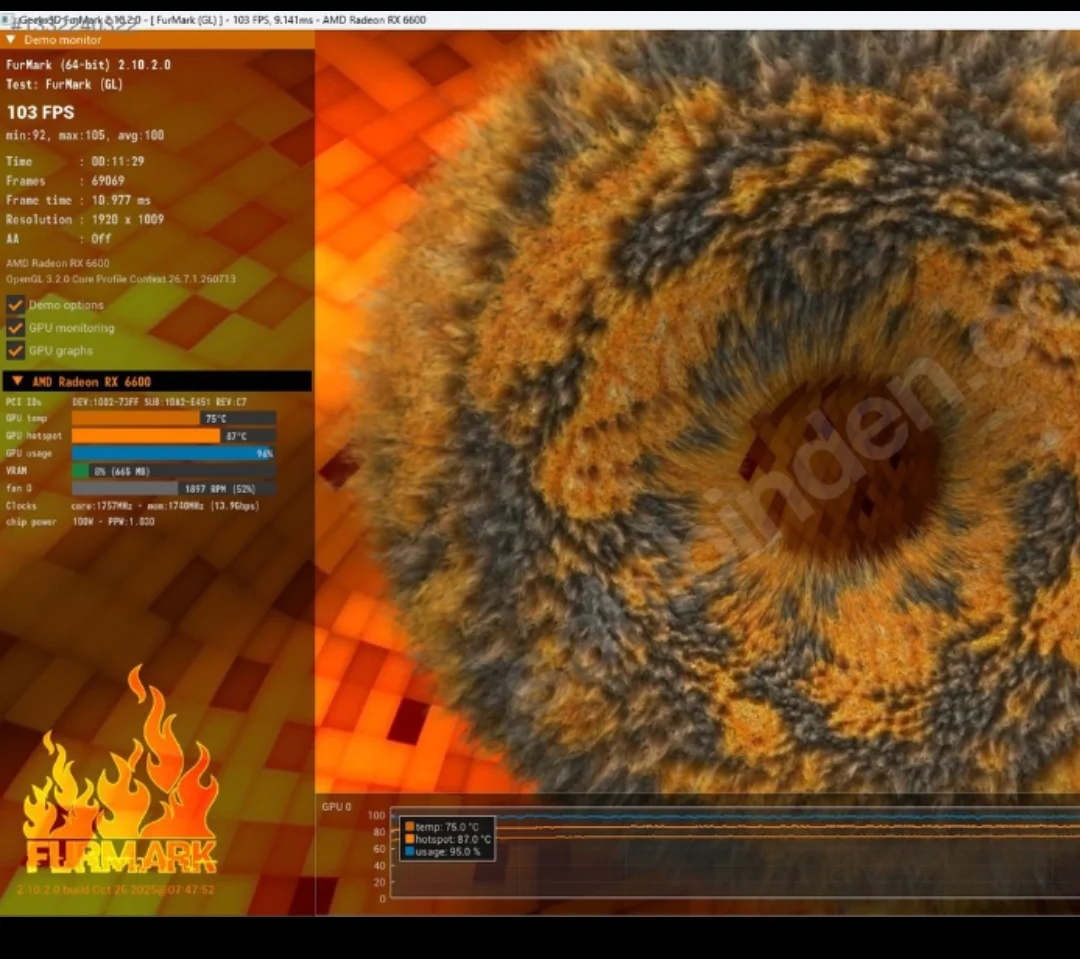Click the window title bar text

pos(222,20)
